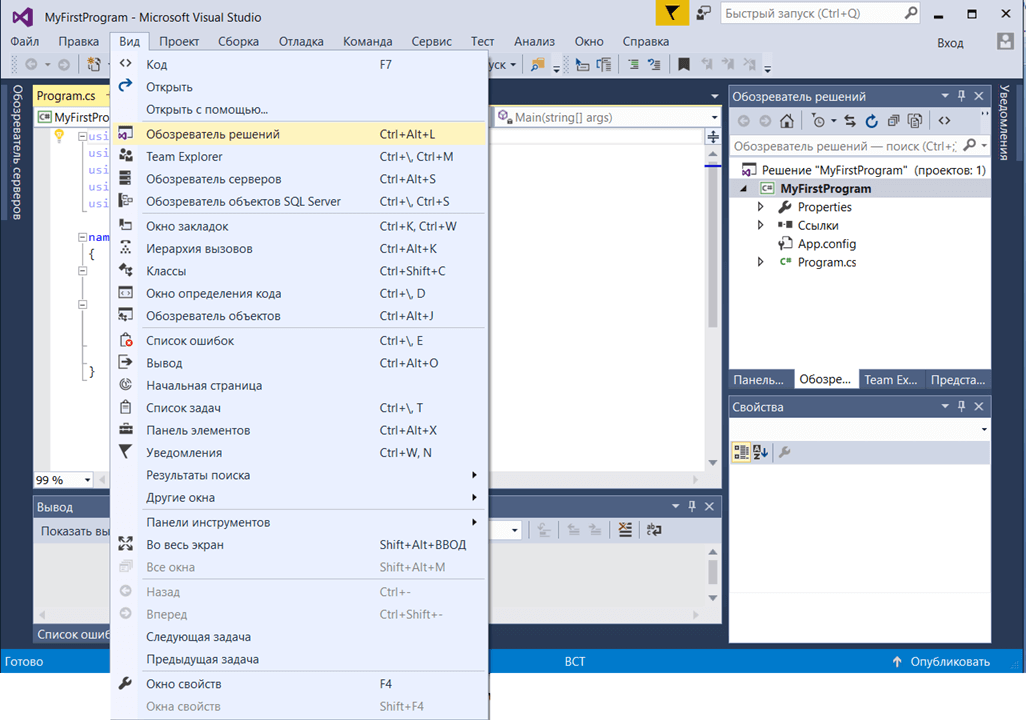Click the Refresh icon in Solution Explorer toolbar
This screenshot has height=720, width=1026.
tap(872, 120)
